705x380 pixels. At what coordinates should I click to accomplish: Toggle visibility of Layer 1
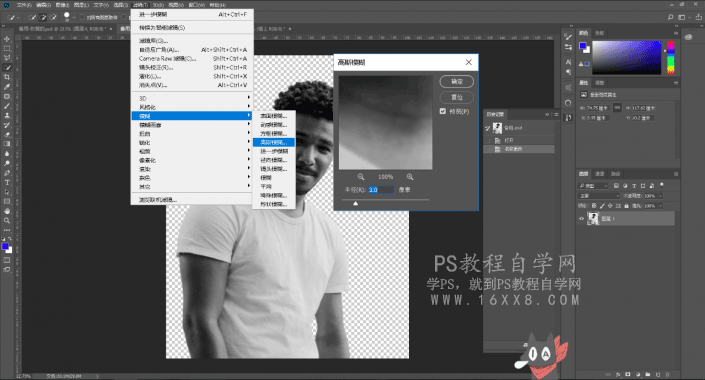tap(581, 219)
